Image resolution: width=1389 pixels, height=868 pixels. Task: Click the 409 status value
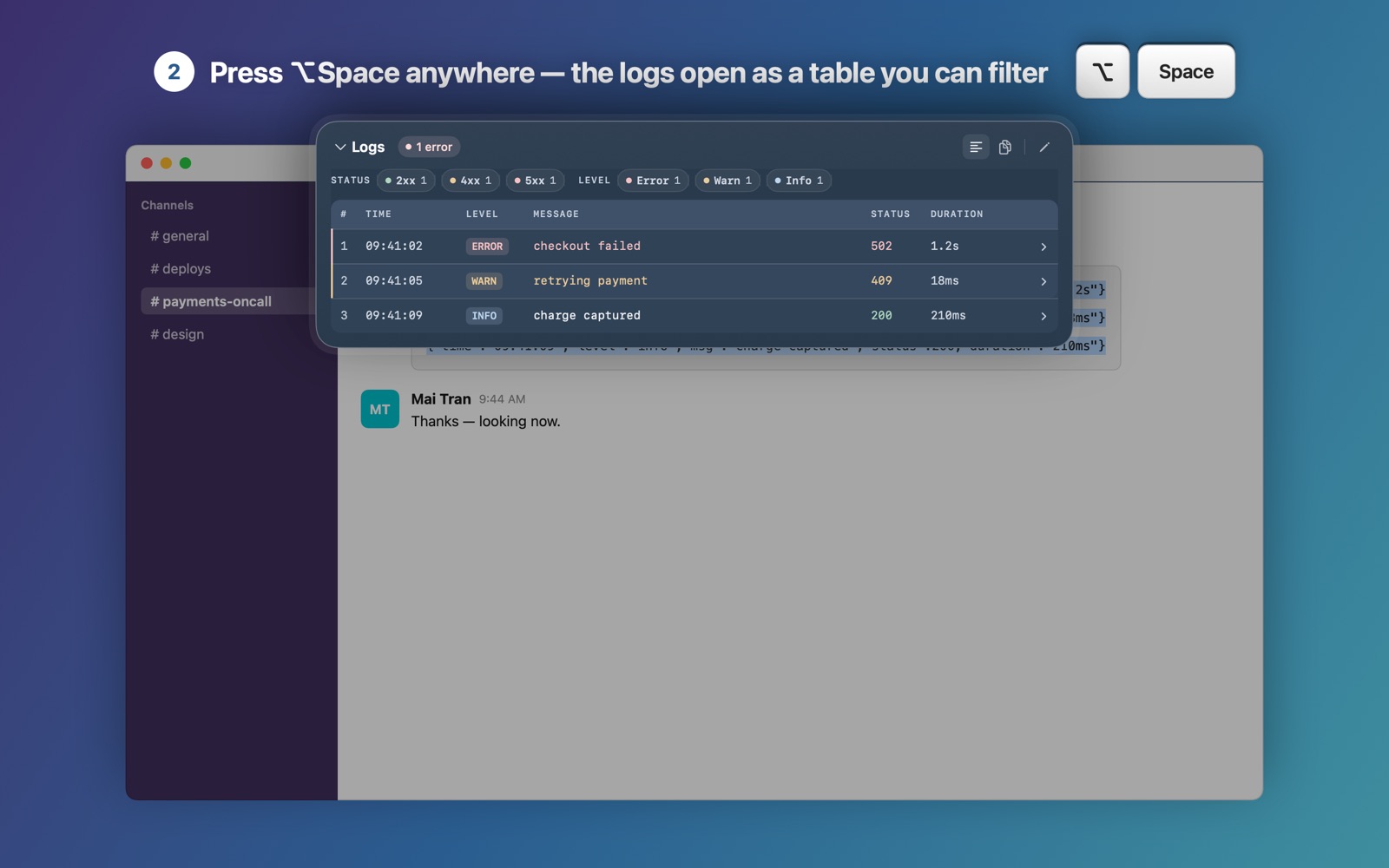tap(881, 280)
